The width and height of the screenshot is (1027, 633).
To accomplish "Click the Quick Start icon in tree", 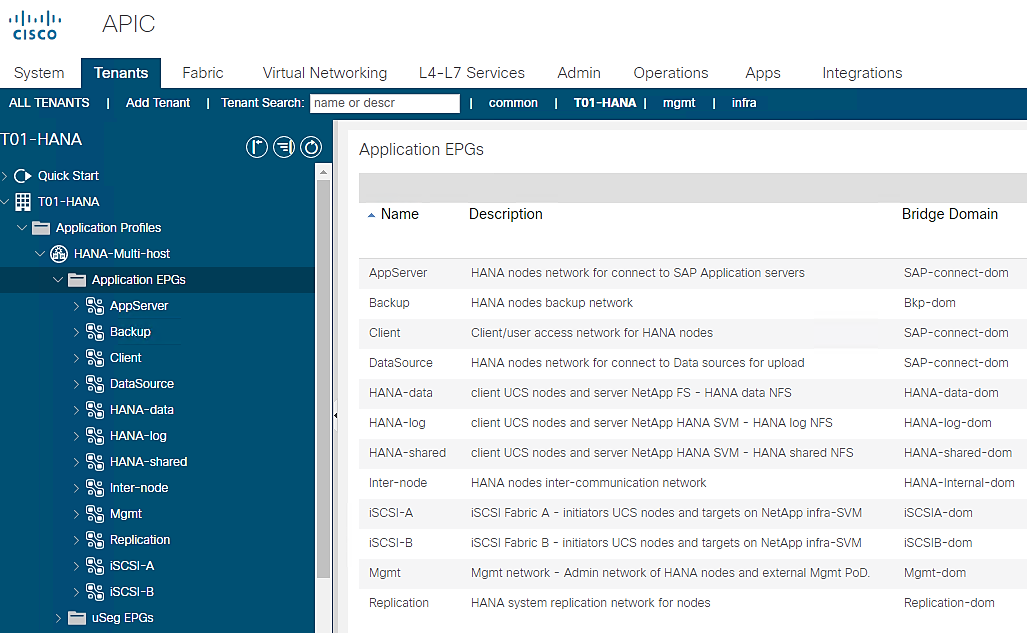I will coord(23,176).
